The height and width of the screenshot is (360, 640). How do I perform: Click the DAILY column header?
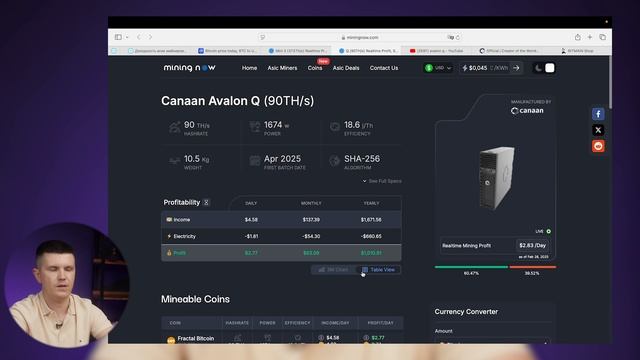coord(251,203)
